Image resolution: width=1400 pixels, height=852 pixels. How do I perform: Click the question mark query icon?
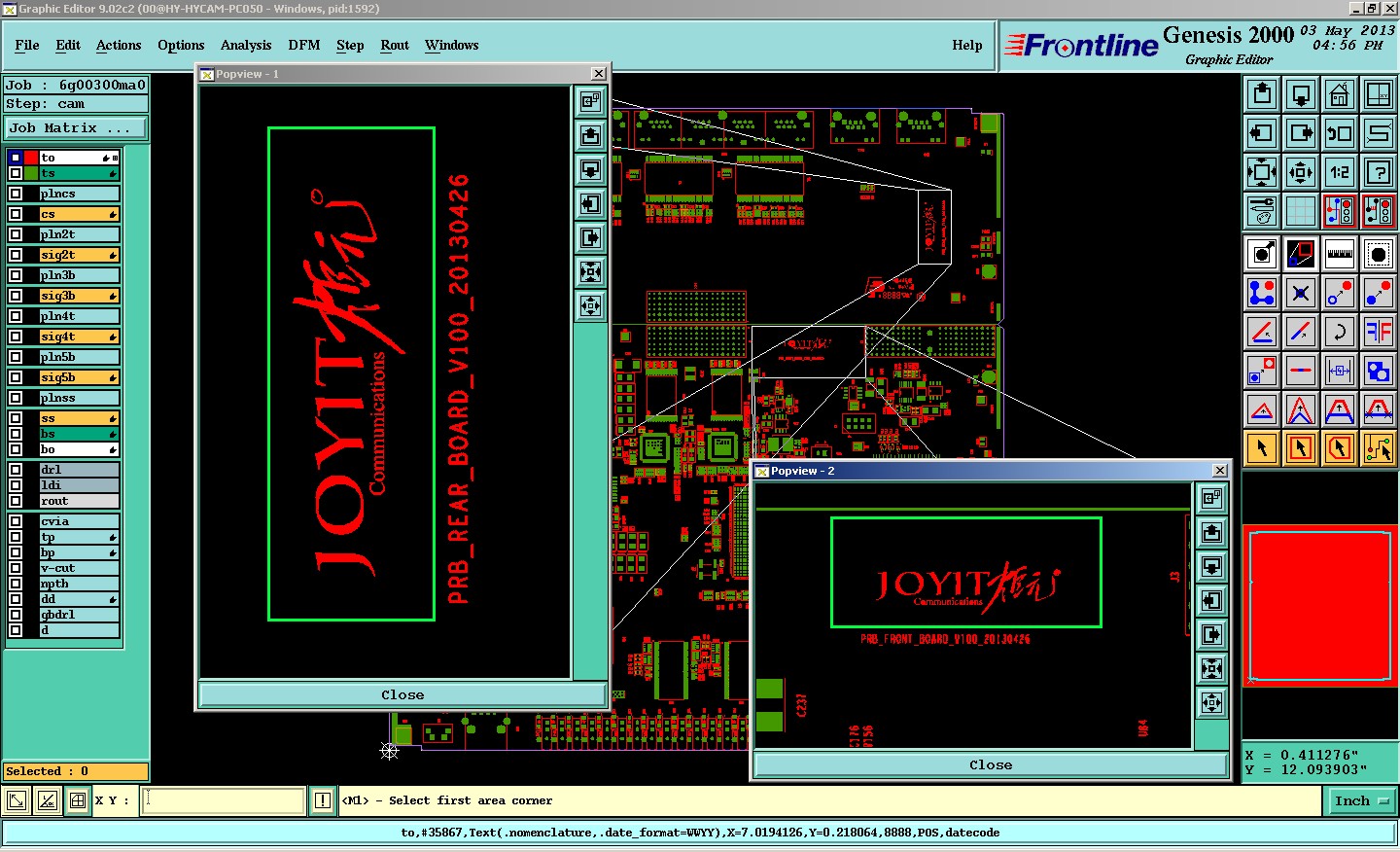[1379, 172]
